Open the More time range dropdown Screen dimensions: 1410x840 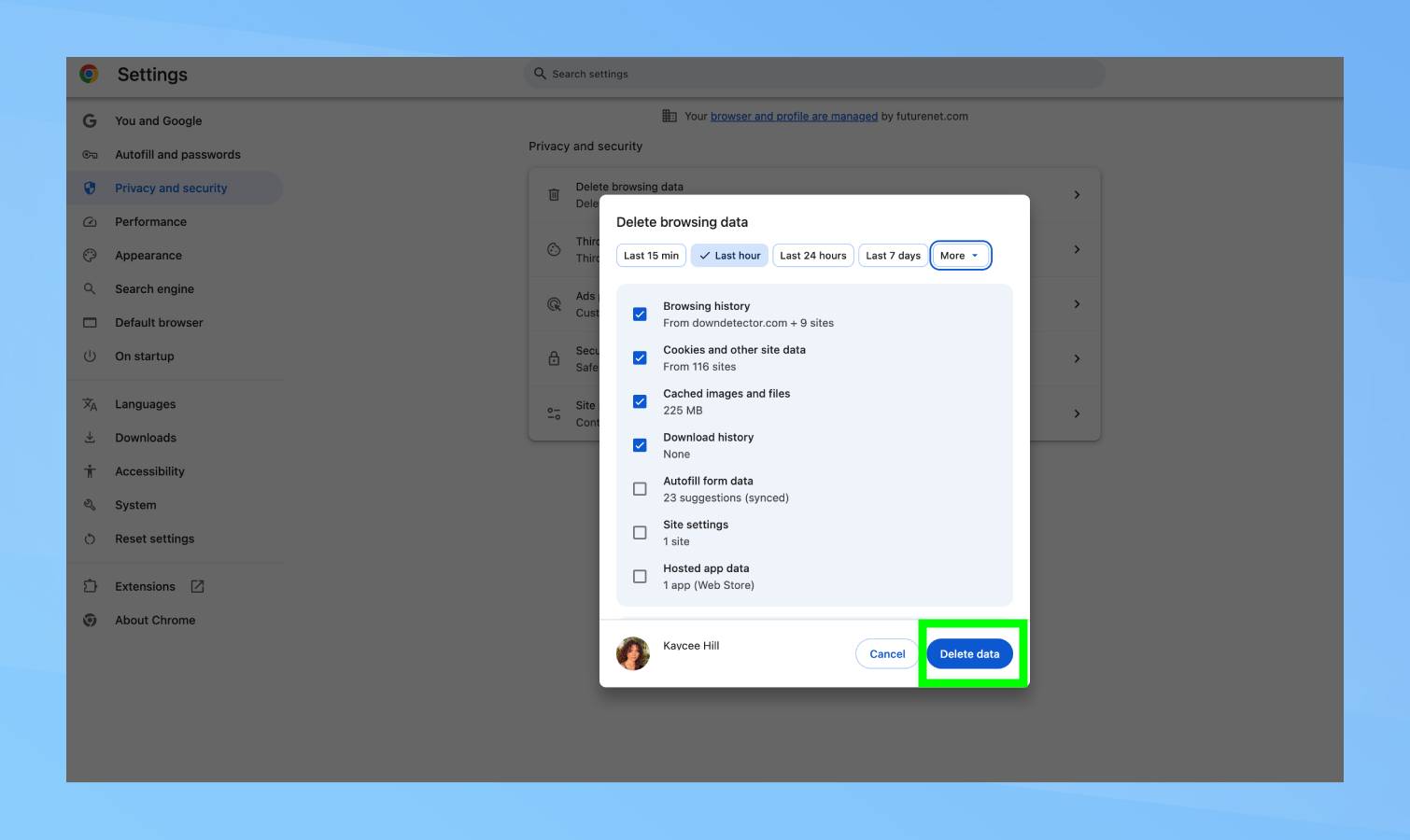[x=959, y=256]
